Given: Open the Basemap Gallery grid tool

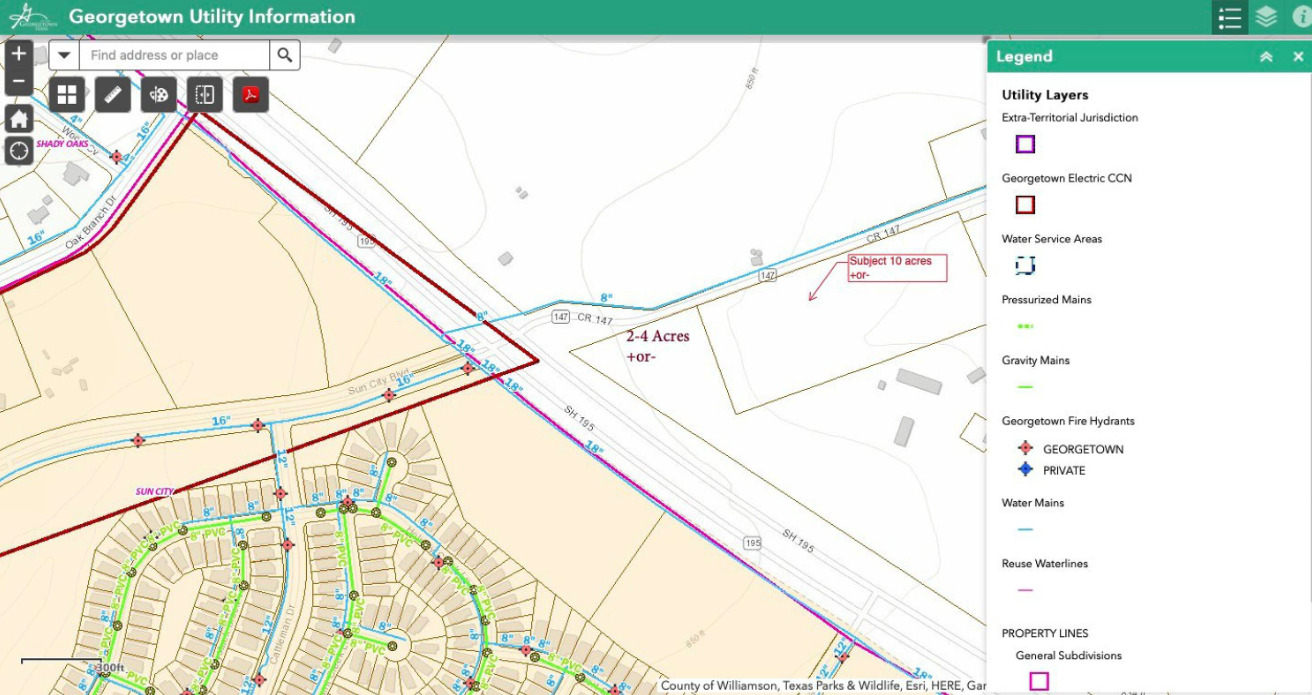Looking at the screenshot, I should pyautogui.click(x=67, y=95).
